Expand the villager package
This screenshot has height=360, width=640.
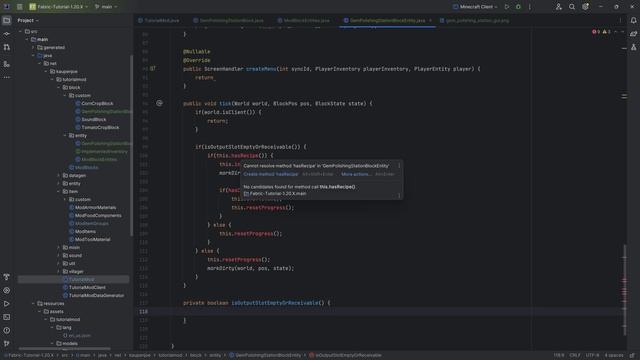pyautogui.click(x=58, y=271)
